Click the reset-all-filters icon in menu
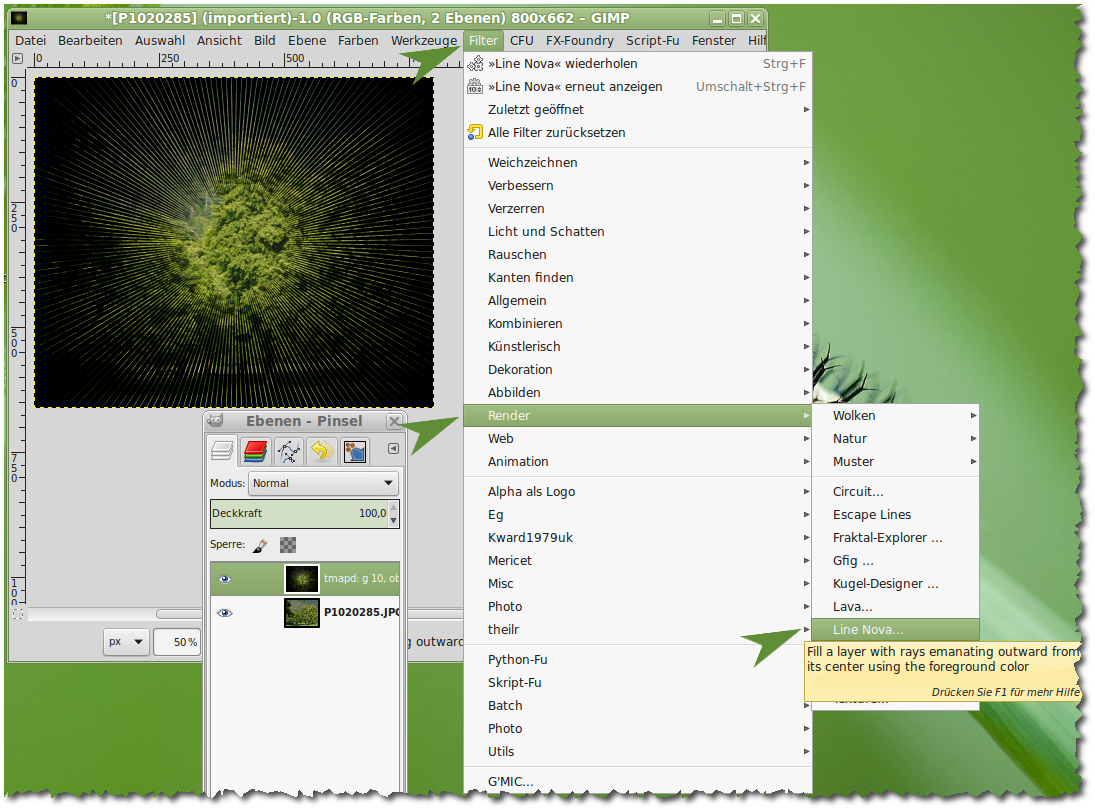 tap(476, 132)
